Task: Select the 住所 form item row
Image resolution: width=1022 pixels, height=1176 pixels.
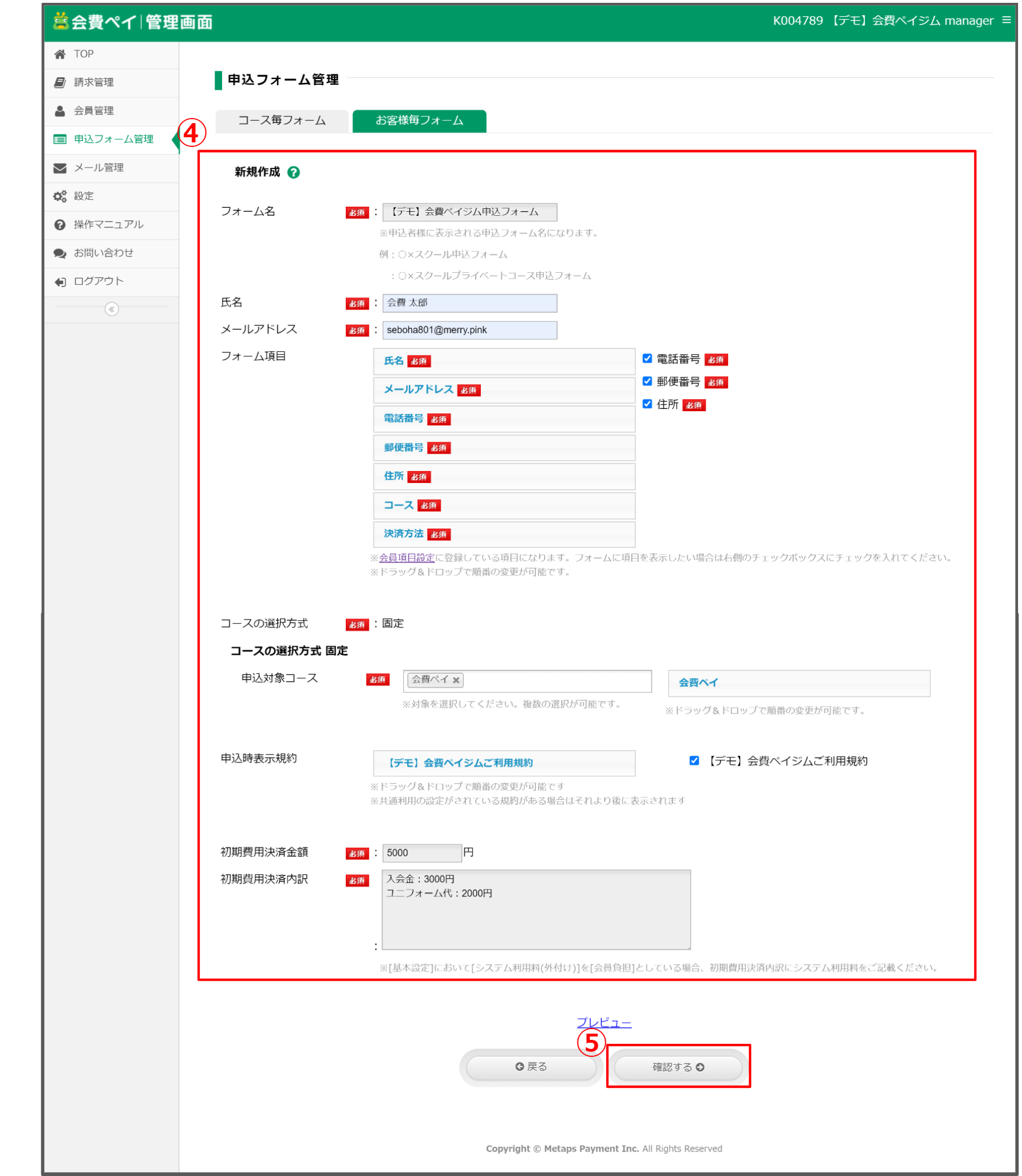Action: click(505, 478)
